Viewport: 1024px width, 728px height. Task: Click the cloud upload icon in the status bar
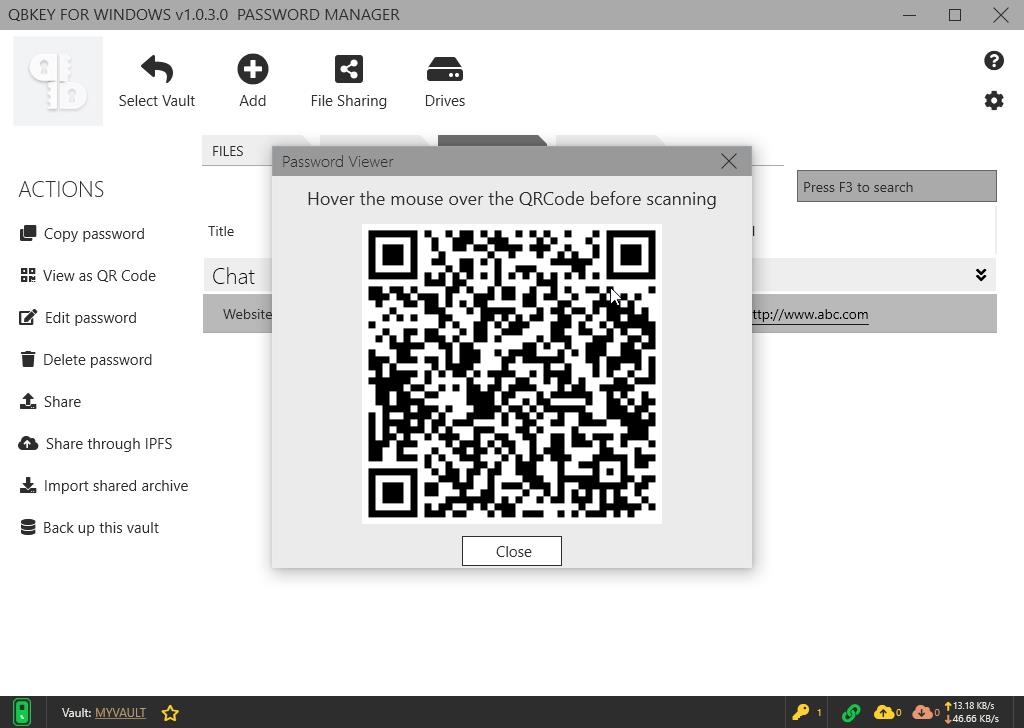(884, 712)
